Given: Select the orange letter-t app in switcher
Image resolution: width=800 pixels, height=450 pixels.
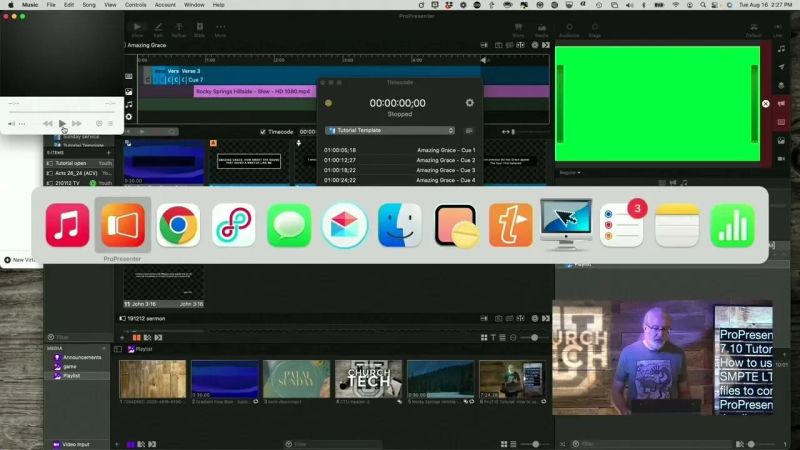Looking at the screenshot, I should tap(511, 225).
